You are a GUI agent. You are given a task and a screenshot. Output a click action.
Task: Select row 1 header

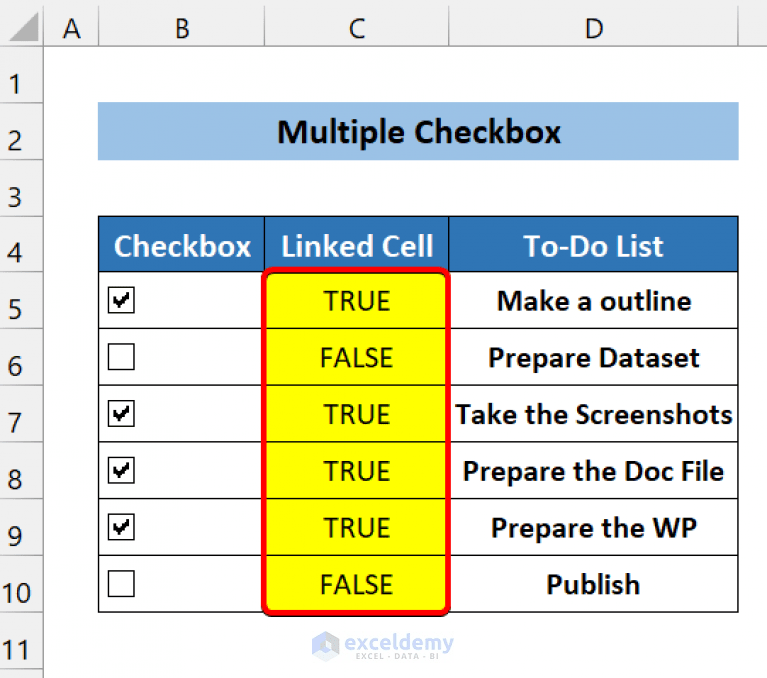(x=21, y=75)
